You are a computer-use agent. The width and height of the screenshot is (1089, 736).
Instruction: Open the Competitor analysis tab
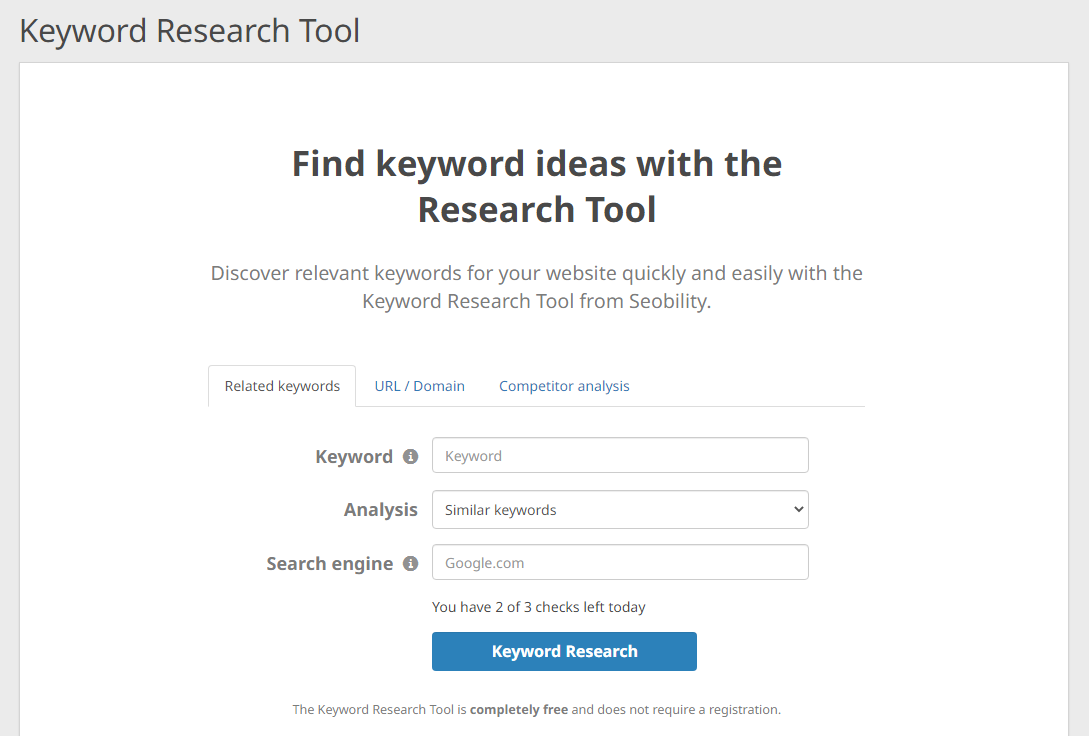(564, 385)
